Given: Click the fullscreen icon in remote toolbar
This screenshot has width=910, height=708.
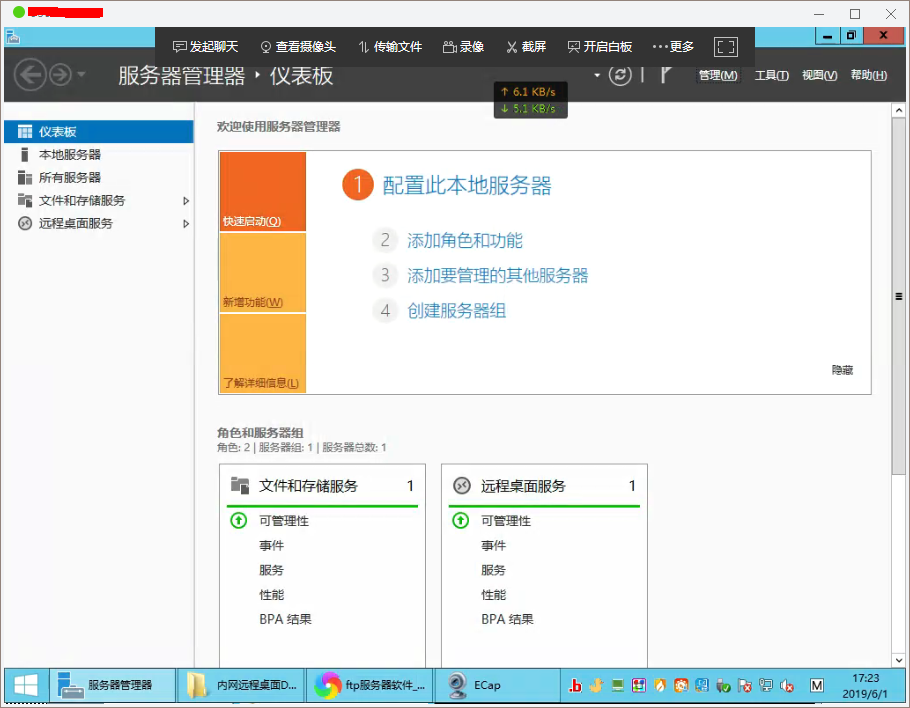Looking at the screenshot, I should pyautogui.click(x=725, y=47).
